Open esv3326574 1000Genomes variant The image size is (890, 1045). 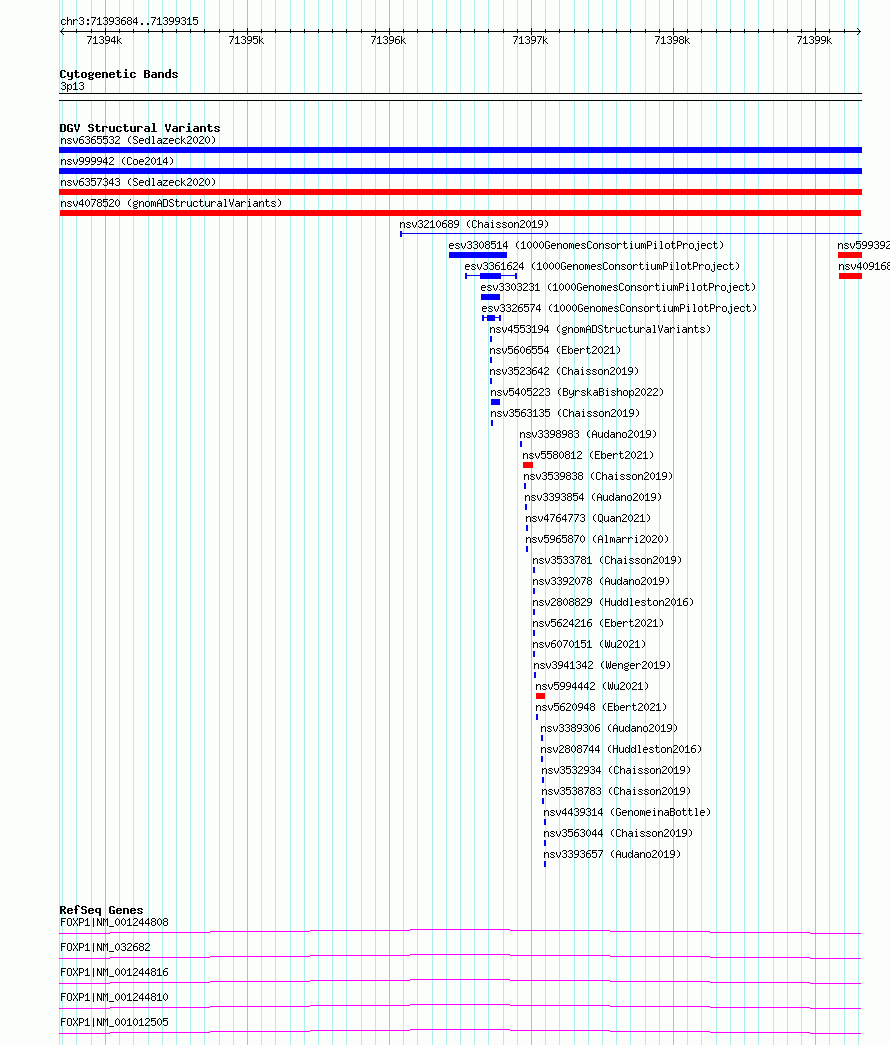(x=619, y=309)
